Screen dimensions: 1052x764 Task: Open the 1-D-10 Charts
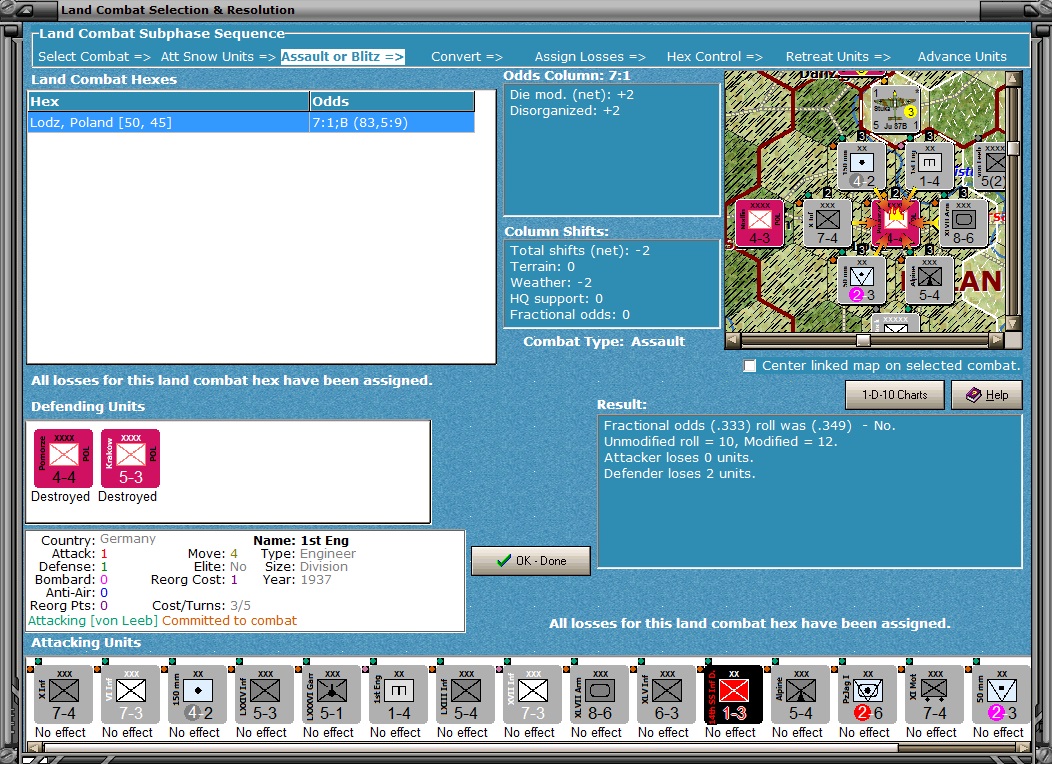894,395
